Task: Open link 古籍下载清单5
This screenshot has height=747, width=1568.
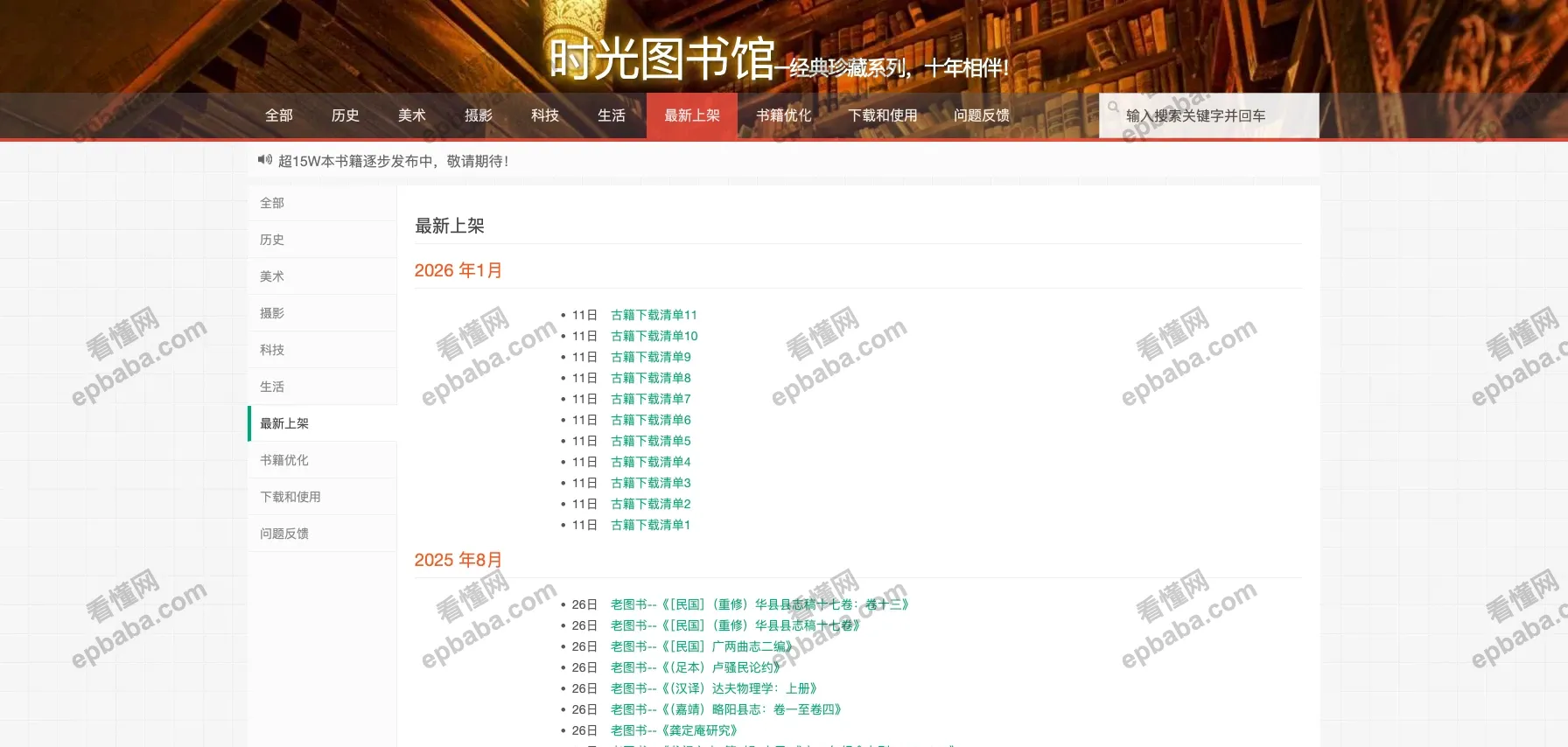Action: [651, 441]
